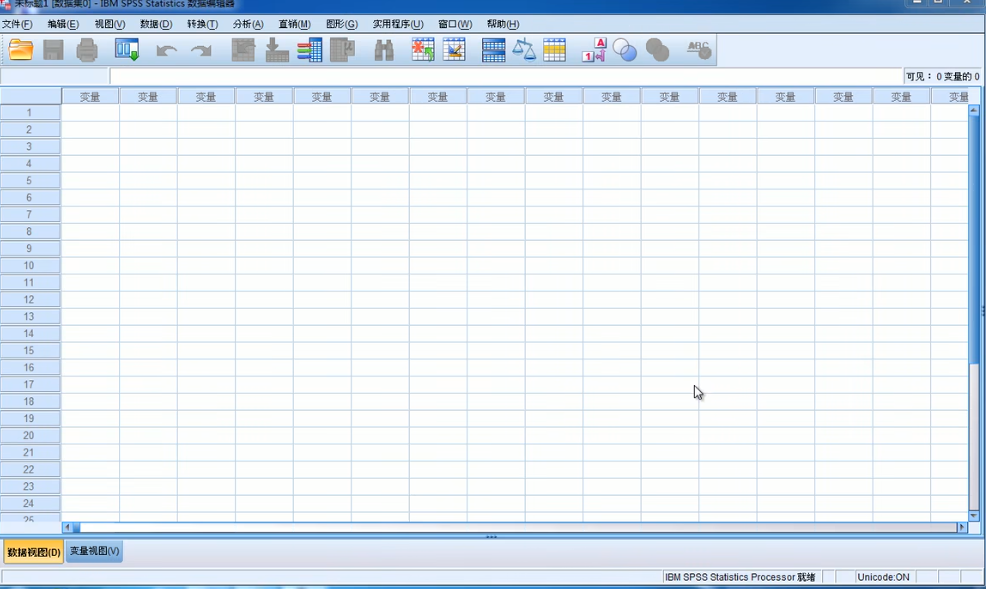Click the Show all variables icon
This screenshot has width=986, height=589.
(x=658, y=50)
